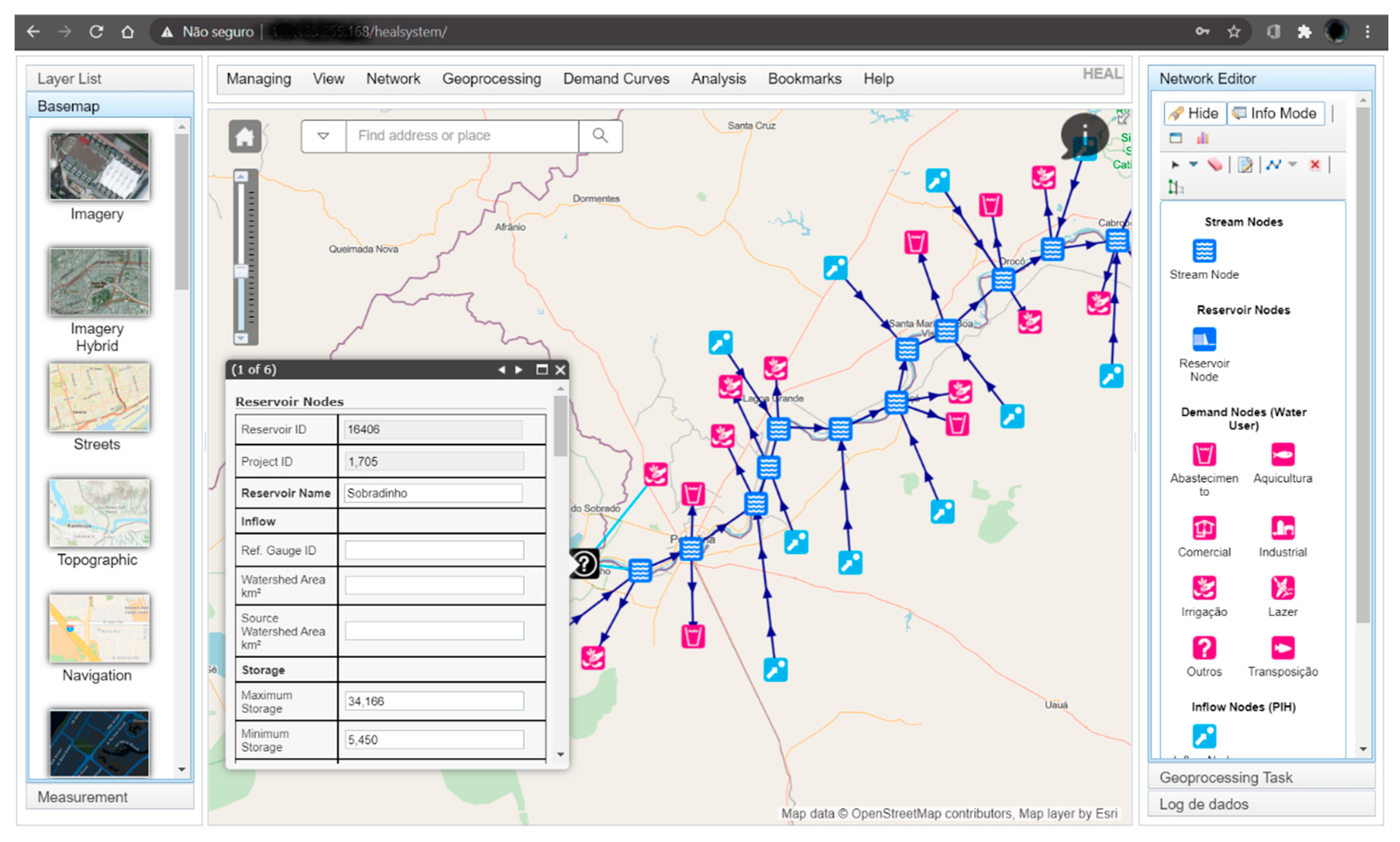The height and width of the screenshot is (842, 1400).
Task: Open the attribute edit tool icon
Action: click(1245, 164)
